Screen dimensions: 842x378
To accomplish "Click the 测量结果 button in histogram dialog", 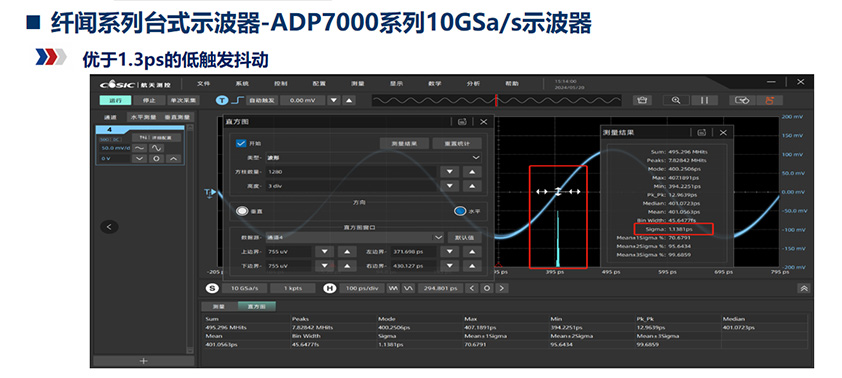I will (x=404, y=143).
